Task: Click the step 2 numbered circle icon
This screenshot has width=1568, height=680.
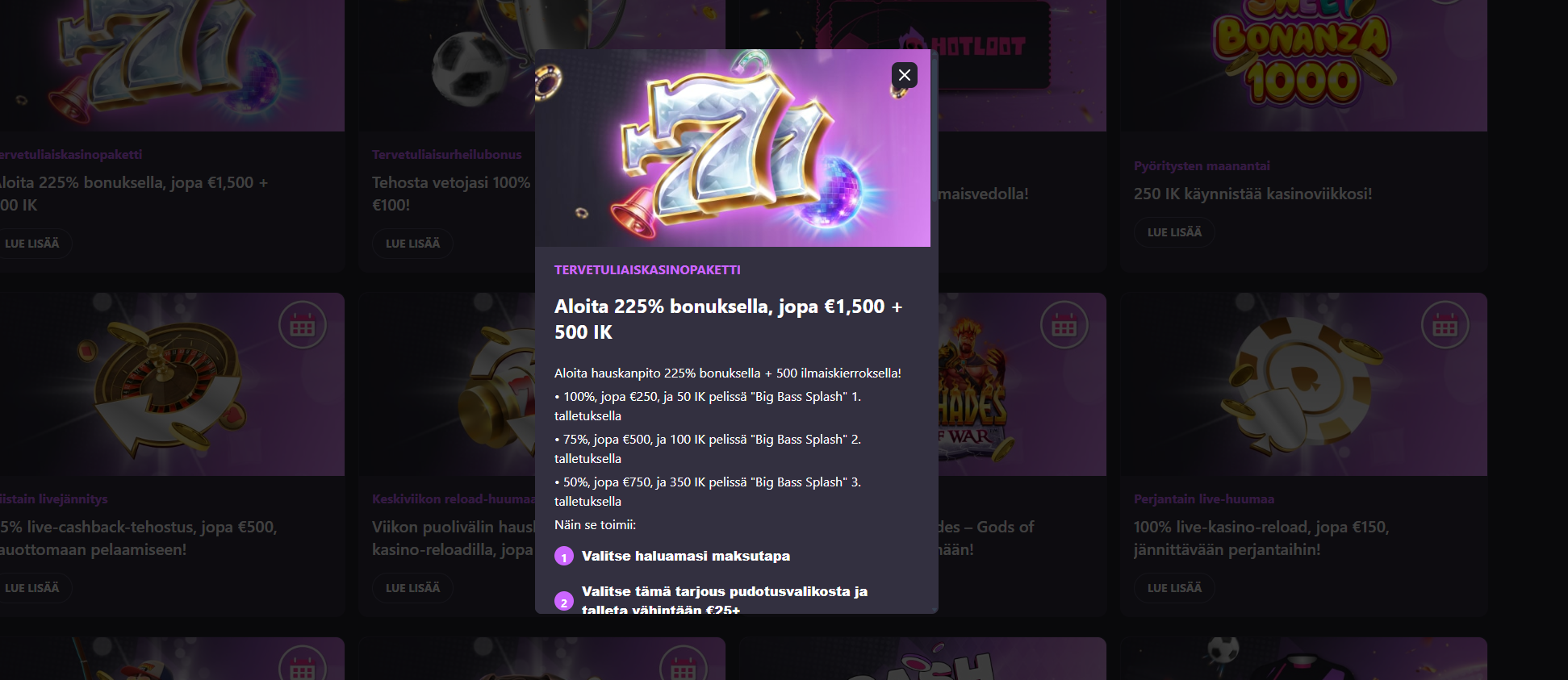Action: 564,602
